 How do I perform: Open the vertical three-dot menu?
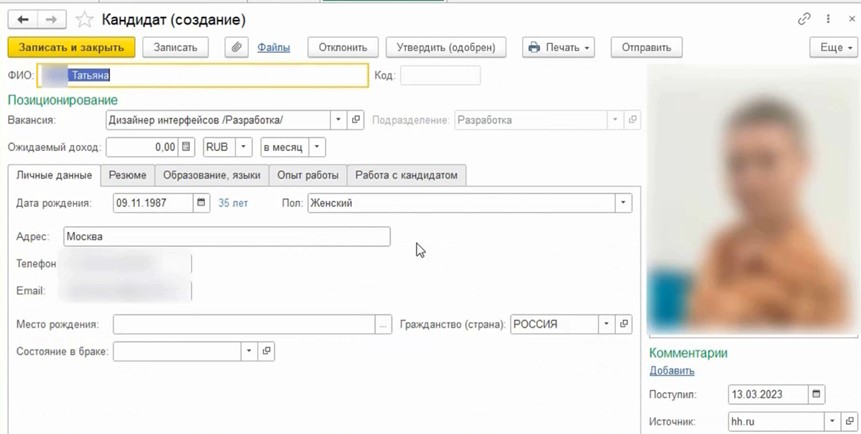pos(828,19)
